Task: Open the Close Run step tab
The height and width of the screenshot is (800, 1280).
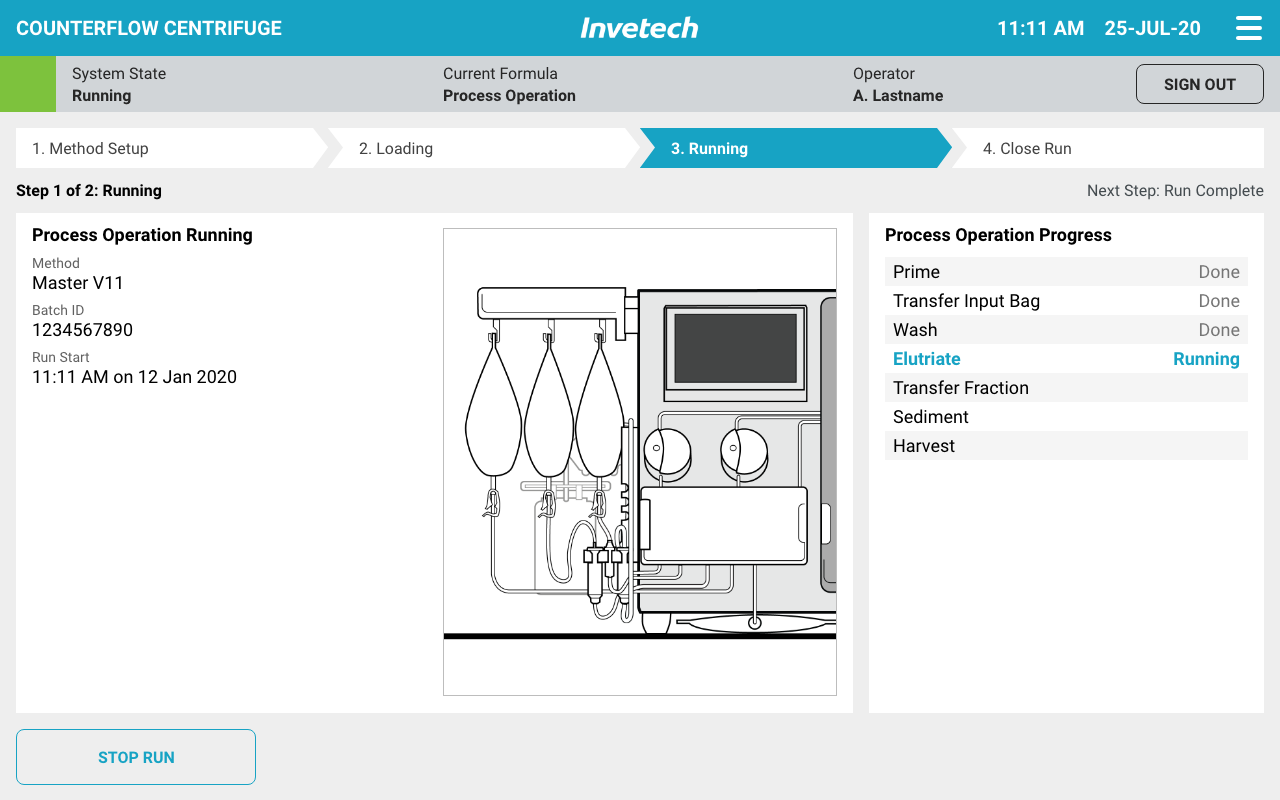Action: pyautogui.click(x=1105, y=148)
